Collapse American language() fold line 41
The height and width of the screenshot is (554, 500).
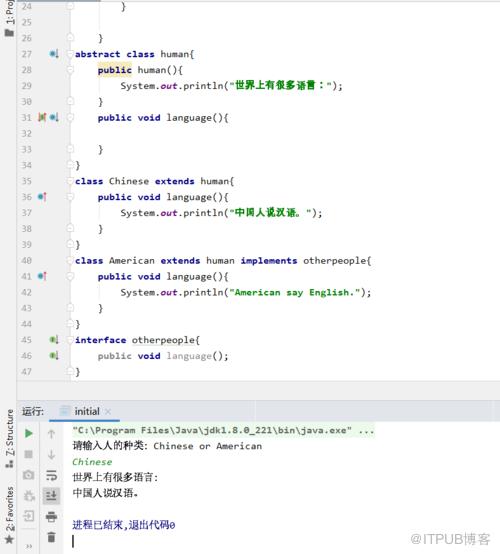click(x=70, y=276)
